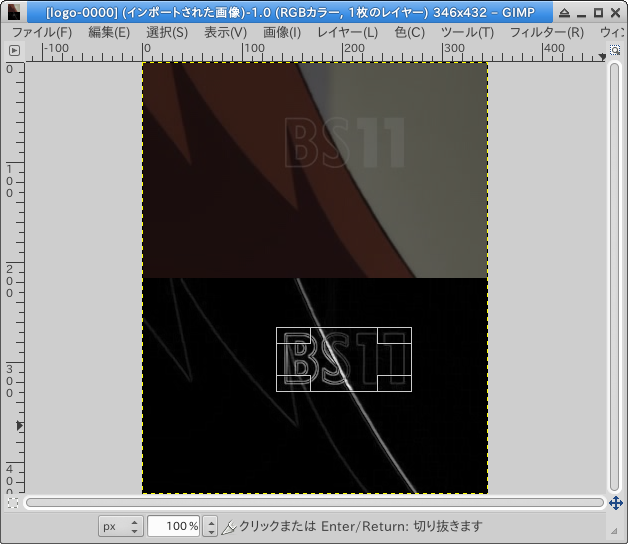Open the 選択(S) menu
Screen dimensions: 628x544
tap(167, 32)
